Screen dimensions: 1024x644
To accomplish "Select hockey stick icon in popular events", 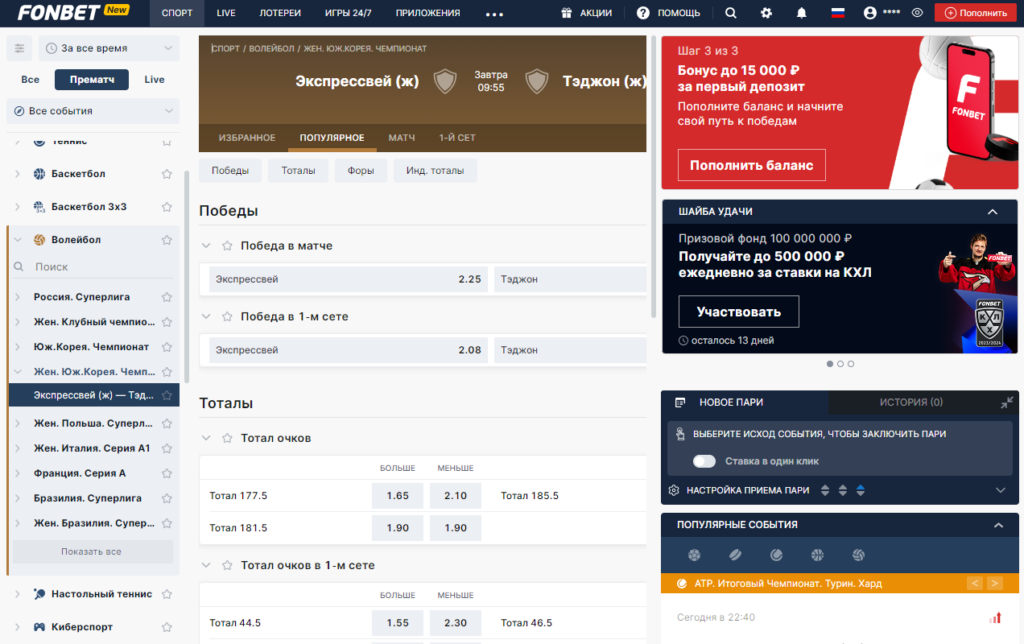I will click(x=735, y=555).
